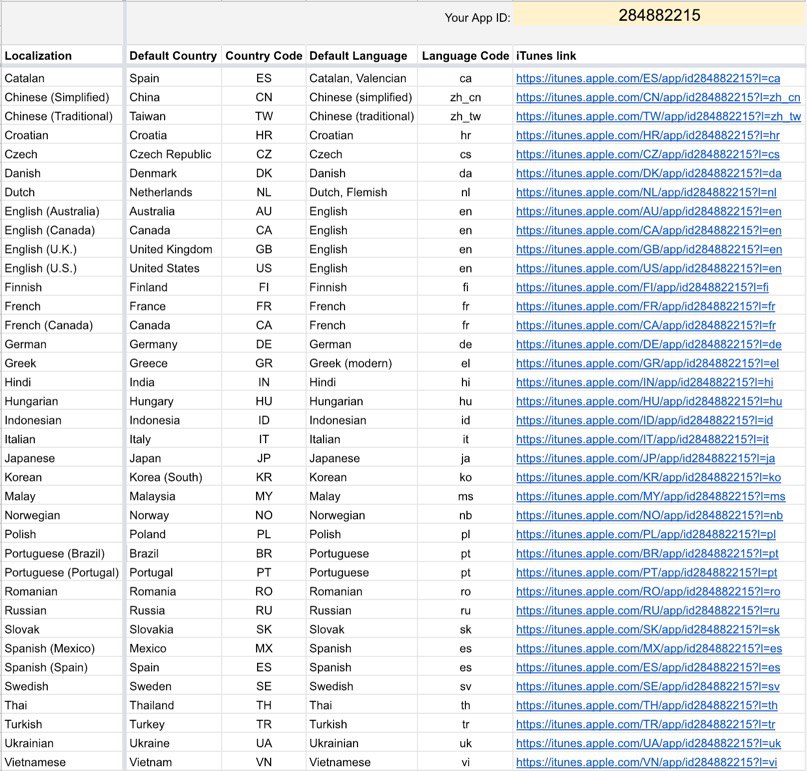Select the United Kingdom country cell
The height and width of the screenshot is (771, 807).
pyautogui.click(x=173, y=250)
